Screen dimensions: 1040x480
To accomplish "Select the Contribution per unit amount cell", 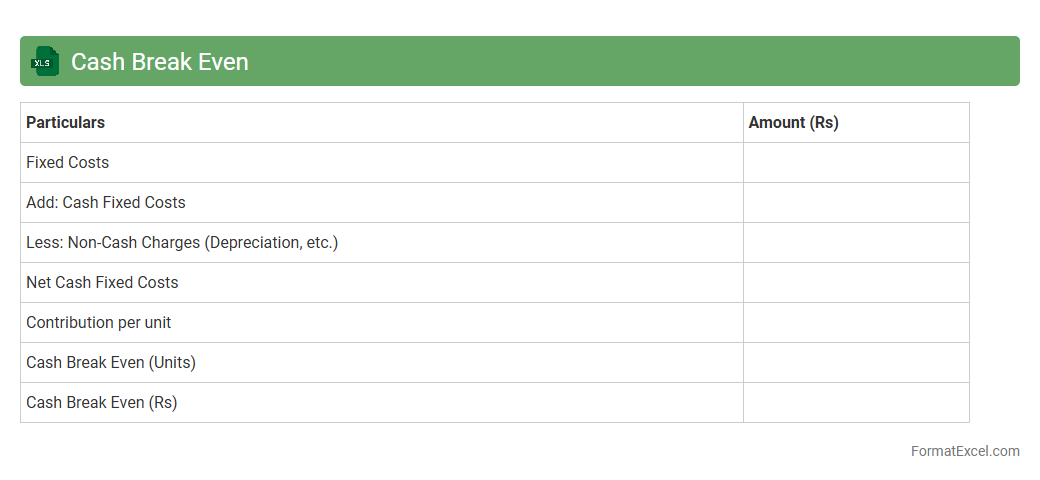I will tap(856, 322).
